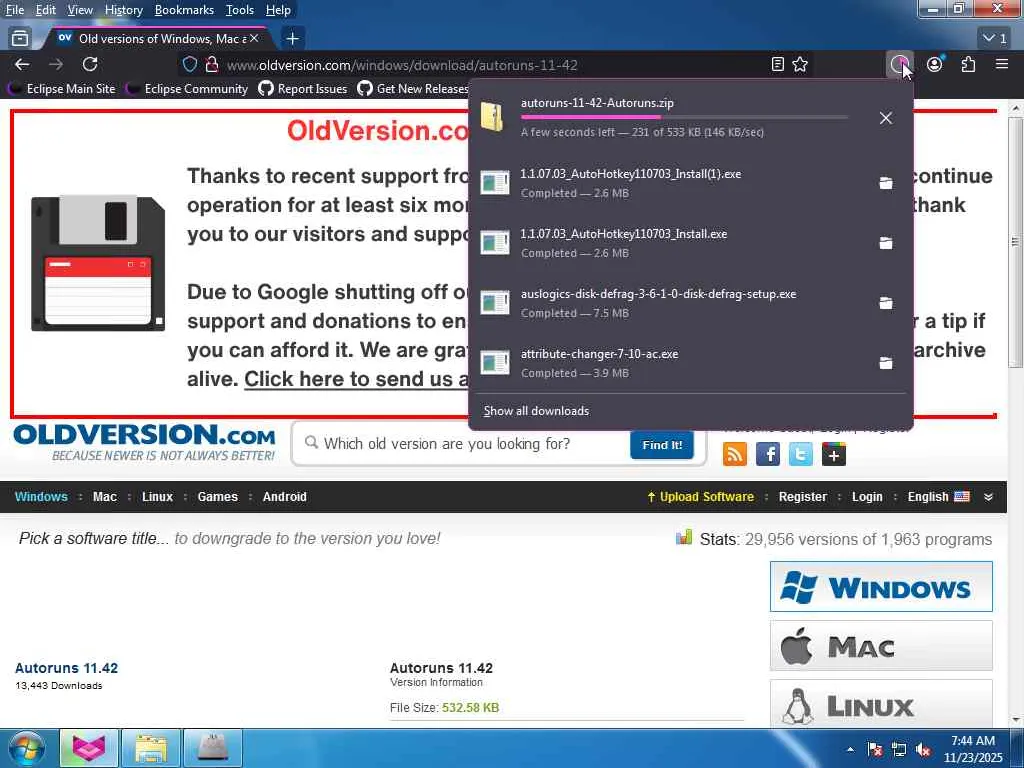This screenshot has width=1024, height=768.
Task: Open the Tools menu
Action: click(239, 10)
